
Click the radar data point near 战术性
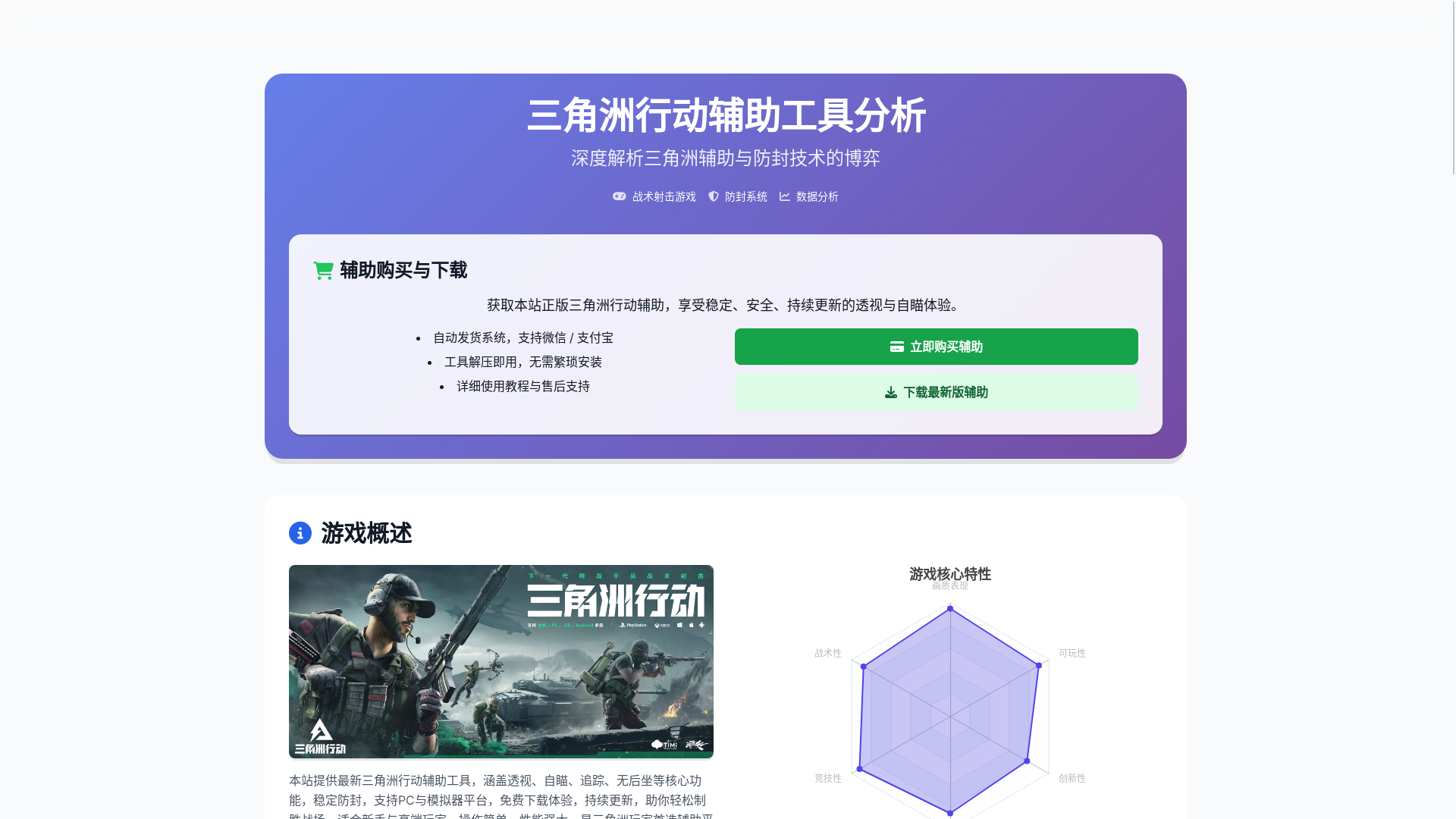point(864,667)
